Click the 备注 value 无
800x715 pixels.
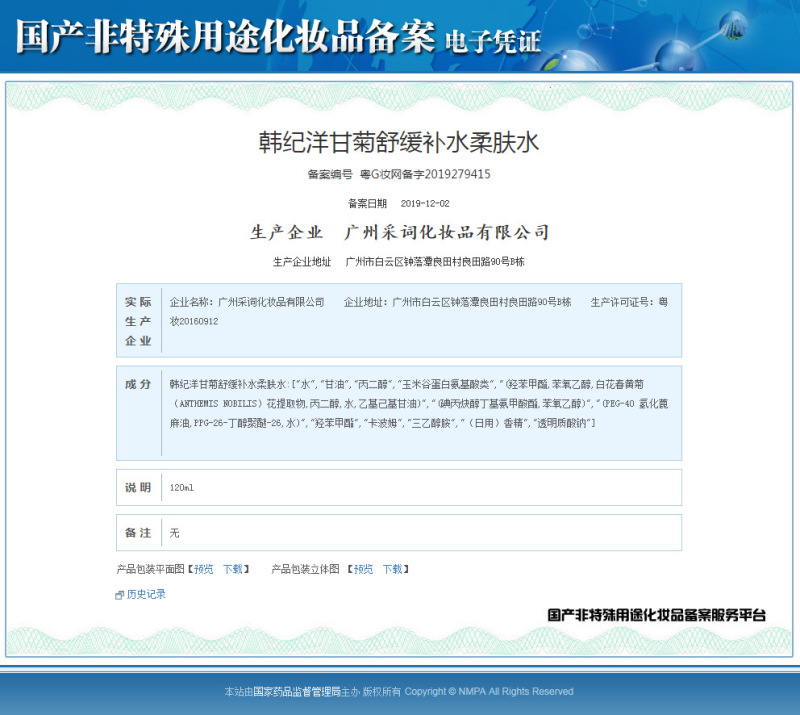point(174,533)
